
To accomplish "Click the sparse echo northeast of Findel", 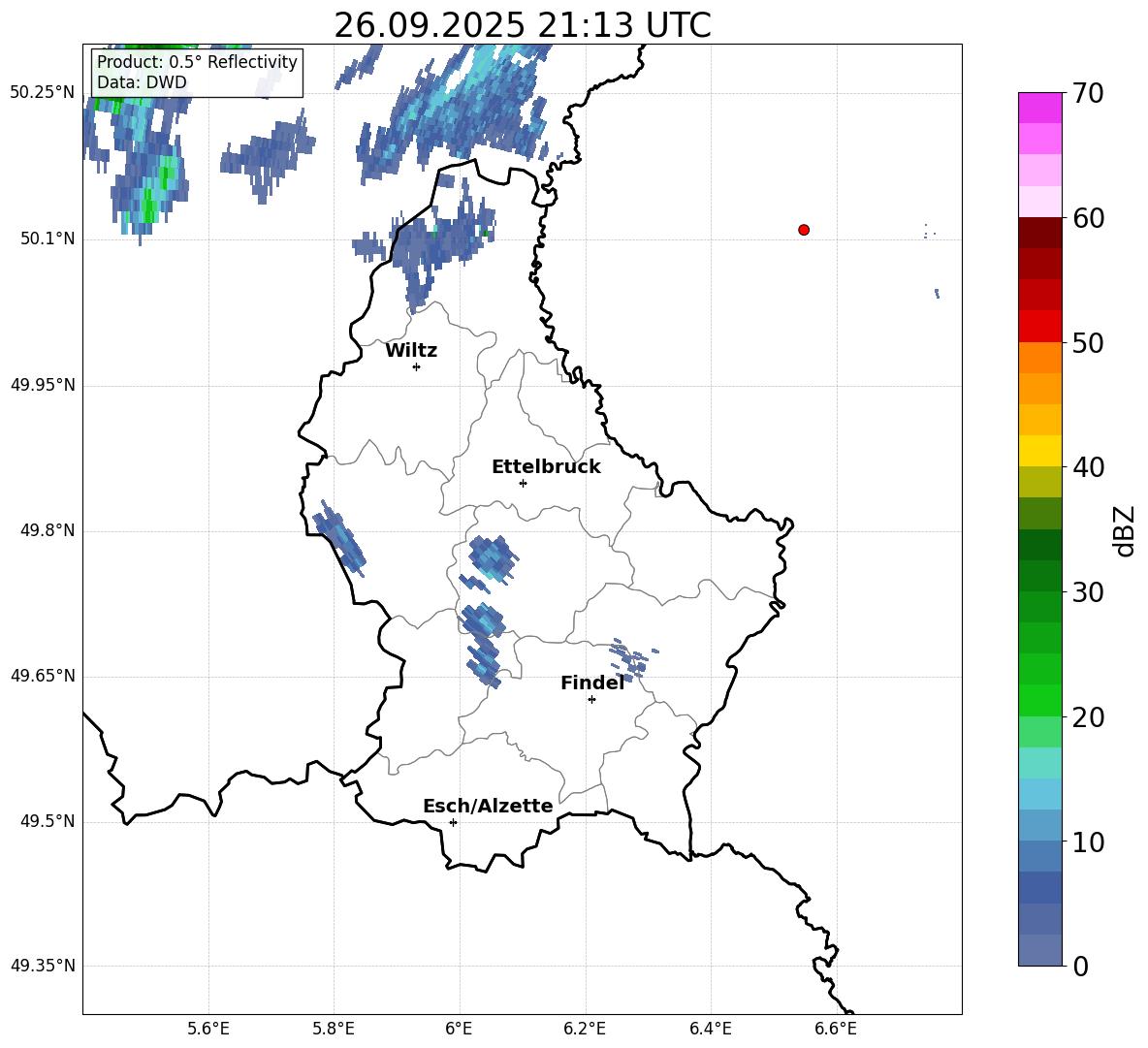I will click(632, 658).
